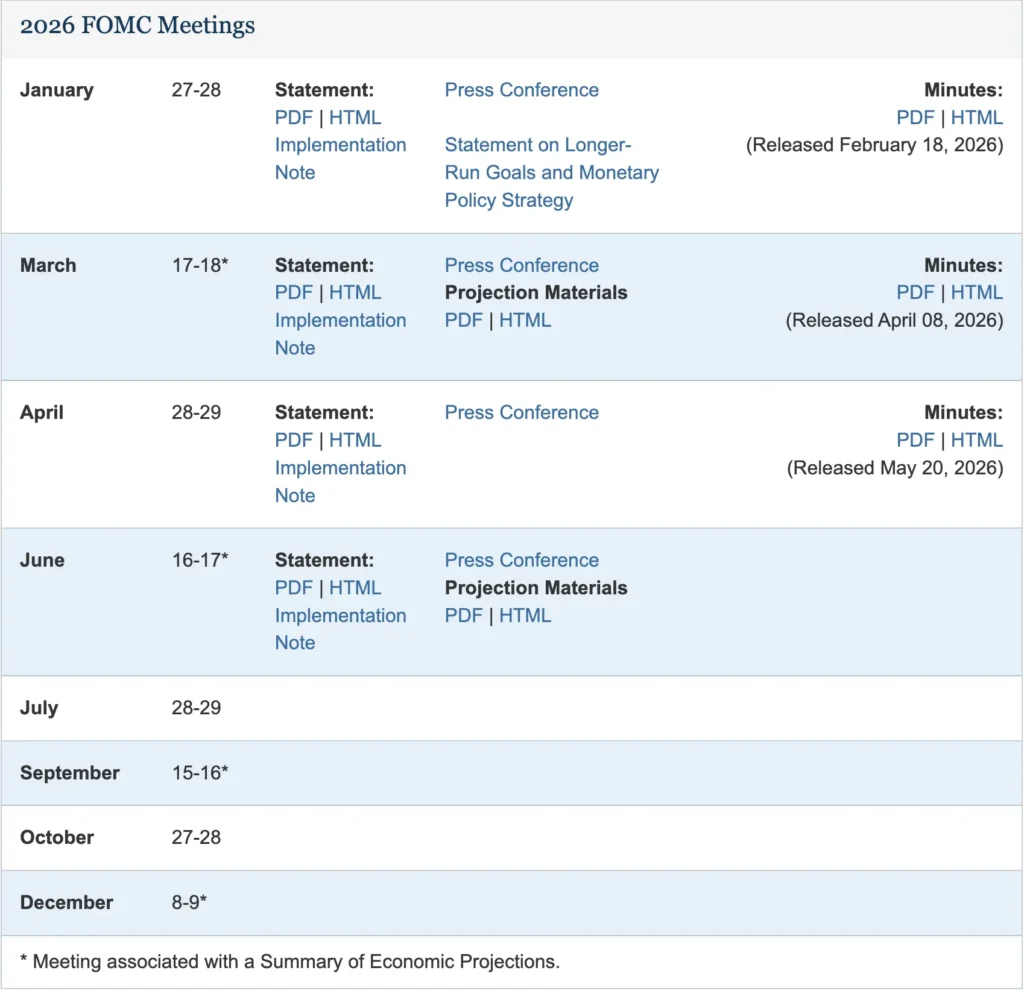The image size is (1024, 991).
Task: Open January minutes PDF link
Action: 915,118
